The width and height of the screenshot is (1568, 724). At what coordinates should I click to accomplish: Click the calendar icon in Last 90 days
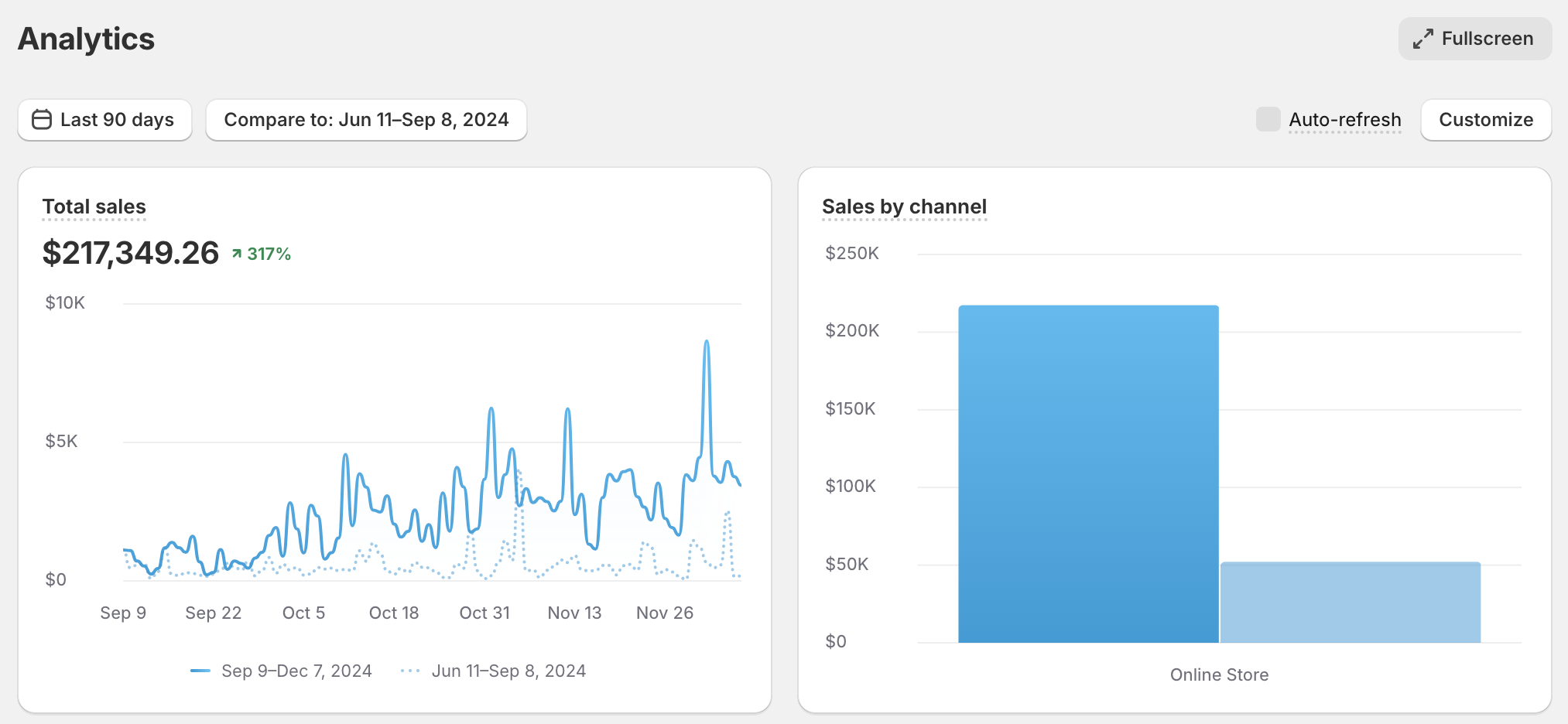tap(42, 119)
